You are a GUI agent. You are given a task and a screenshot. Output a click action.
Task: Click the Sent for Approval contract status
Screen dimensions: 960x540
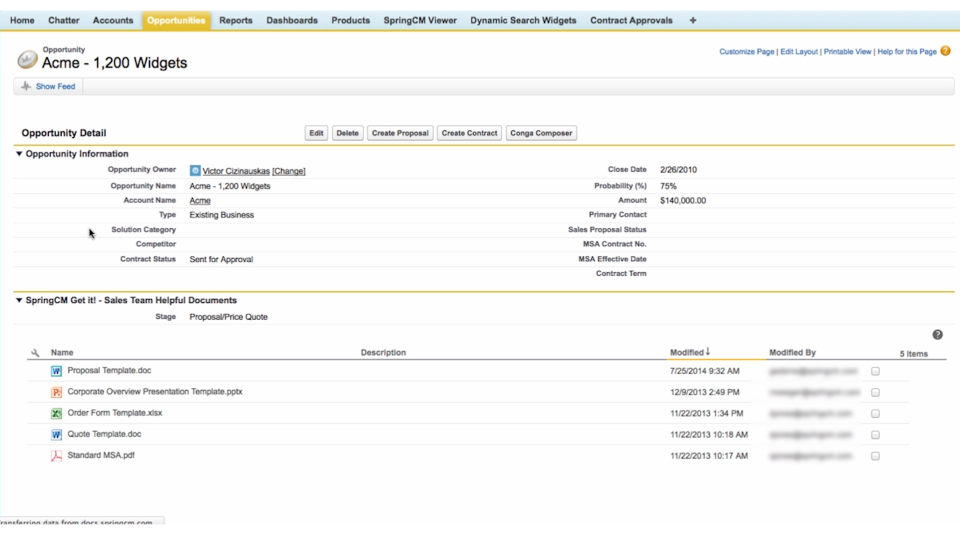point(221,259)
